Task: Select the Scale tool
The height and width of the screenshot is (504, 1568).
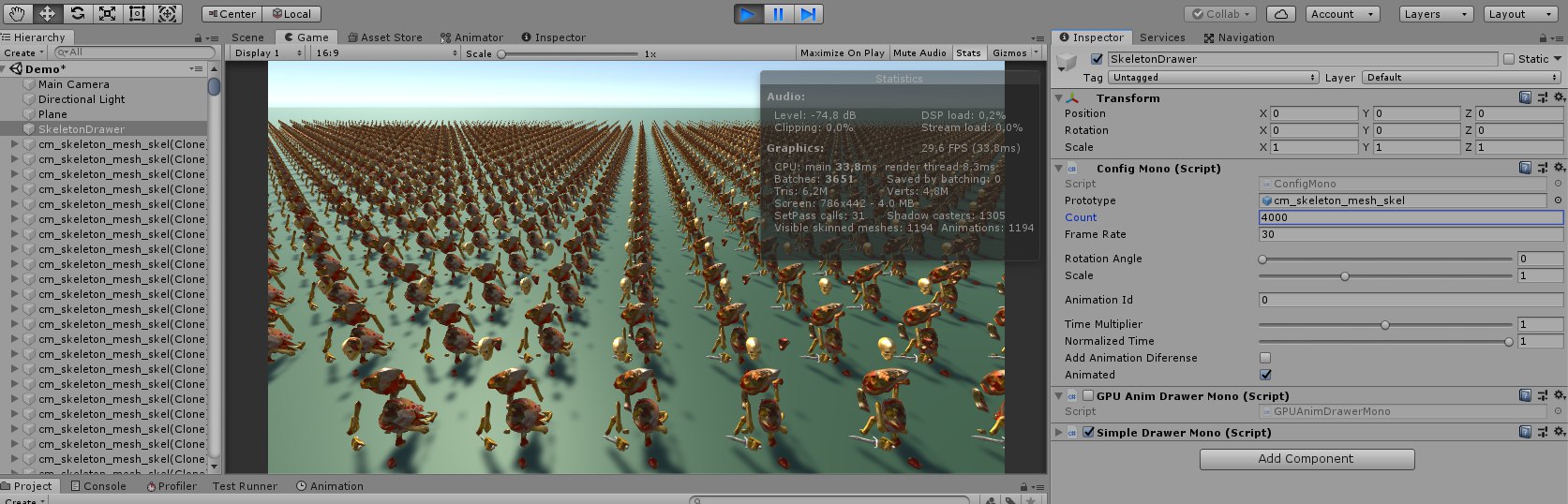Action: pyautogui.click(x=108, y=13)
